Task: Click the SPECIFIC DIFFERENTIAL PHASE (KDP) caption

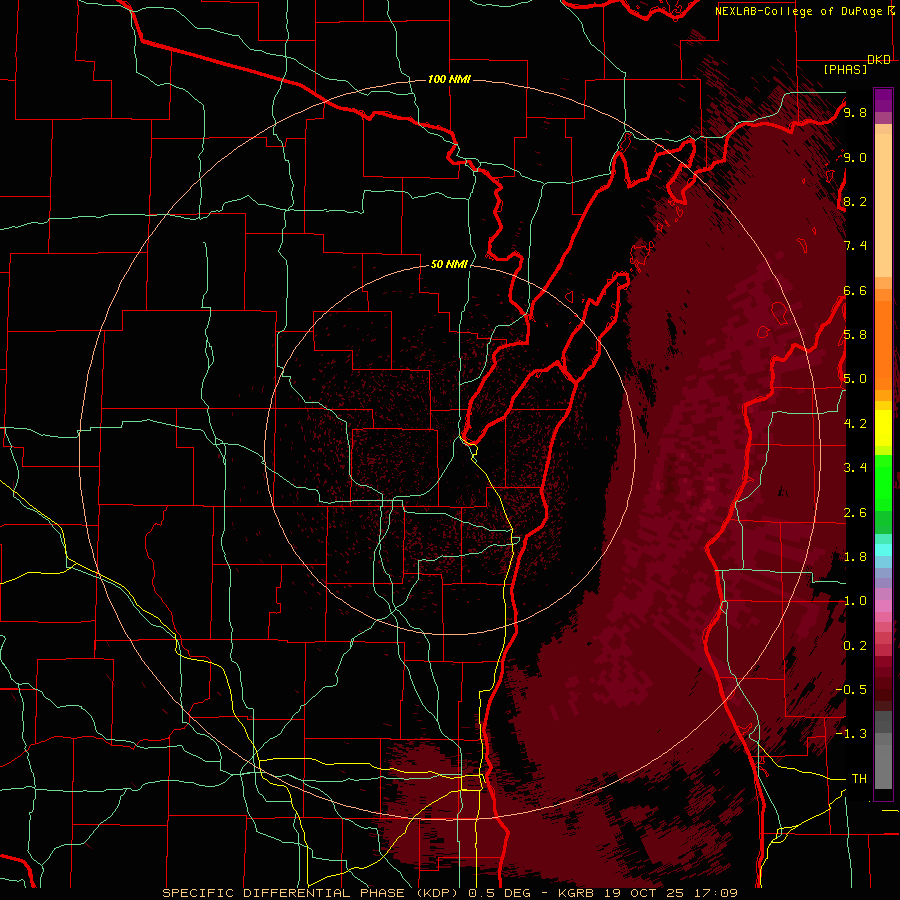Action: (x=312, y=893)
